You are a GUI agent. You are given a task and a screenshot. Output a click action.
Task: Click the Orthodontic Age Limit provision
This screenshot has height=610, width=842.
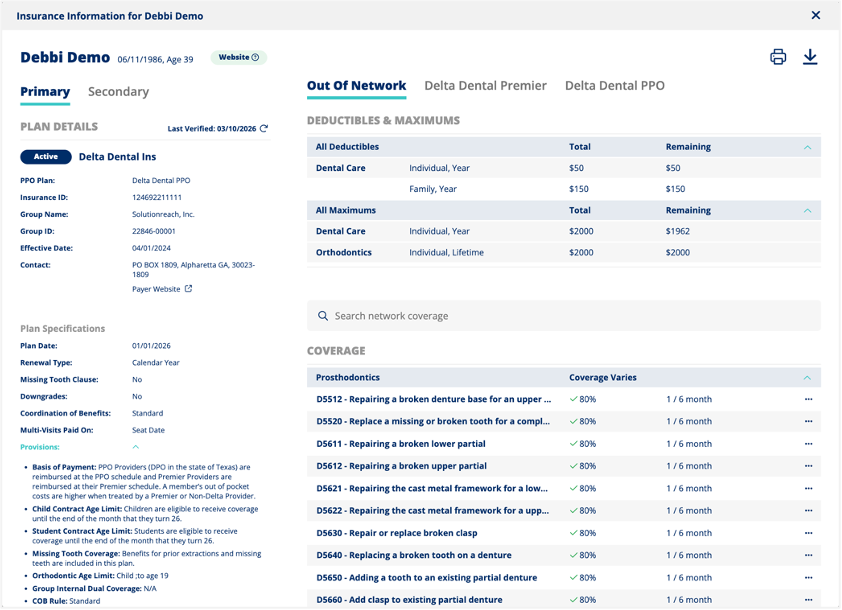tap(100, 576)
